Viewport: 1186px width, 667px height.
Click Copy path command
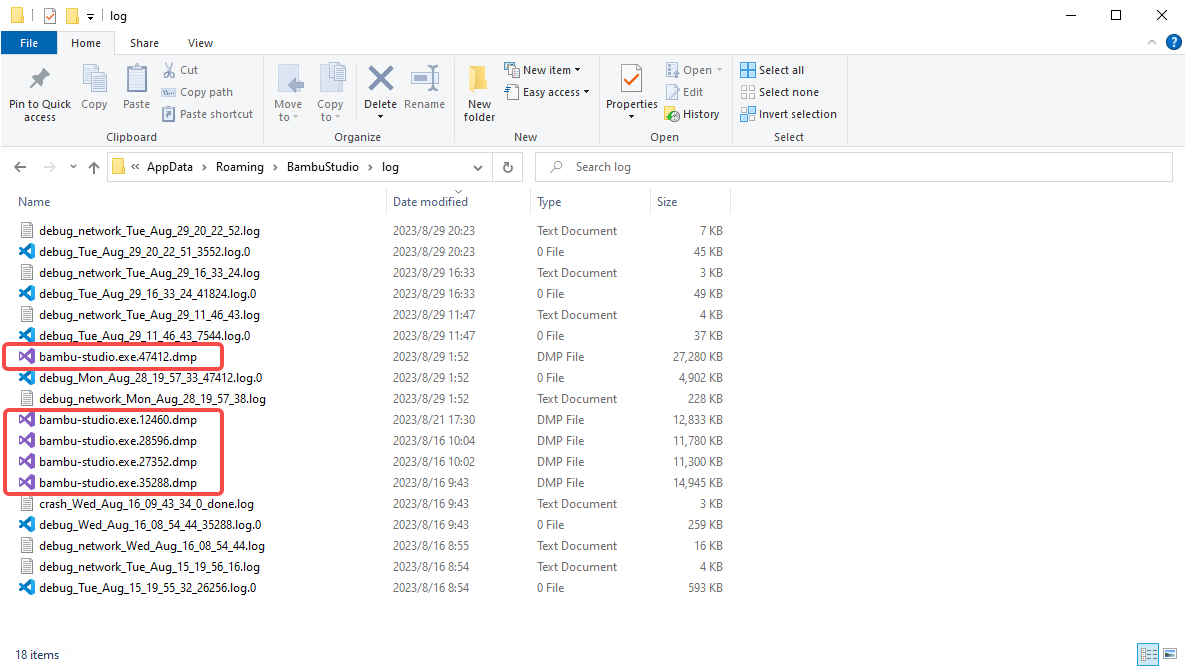click(x=197, y=92)
